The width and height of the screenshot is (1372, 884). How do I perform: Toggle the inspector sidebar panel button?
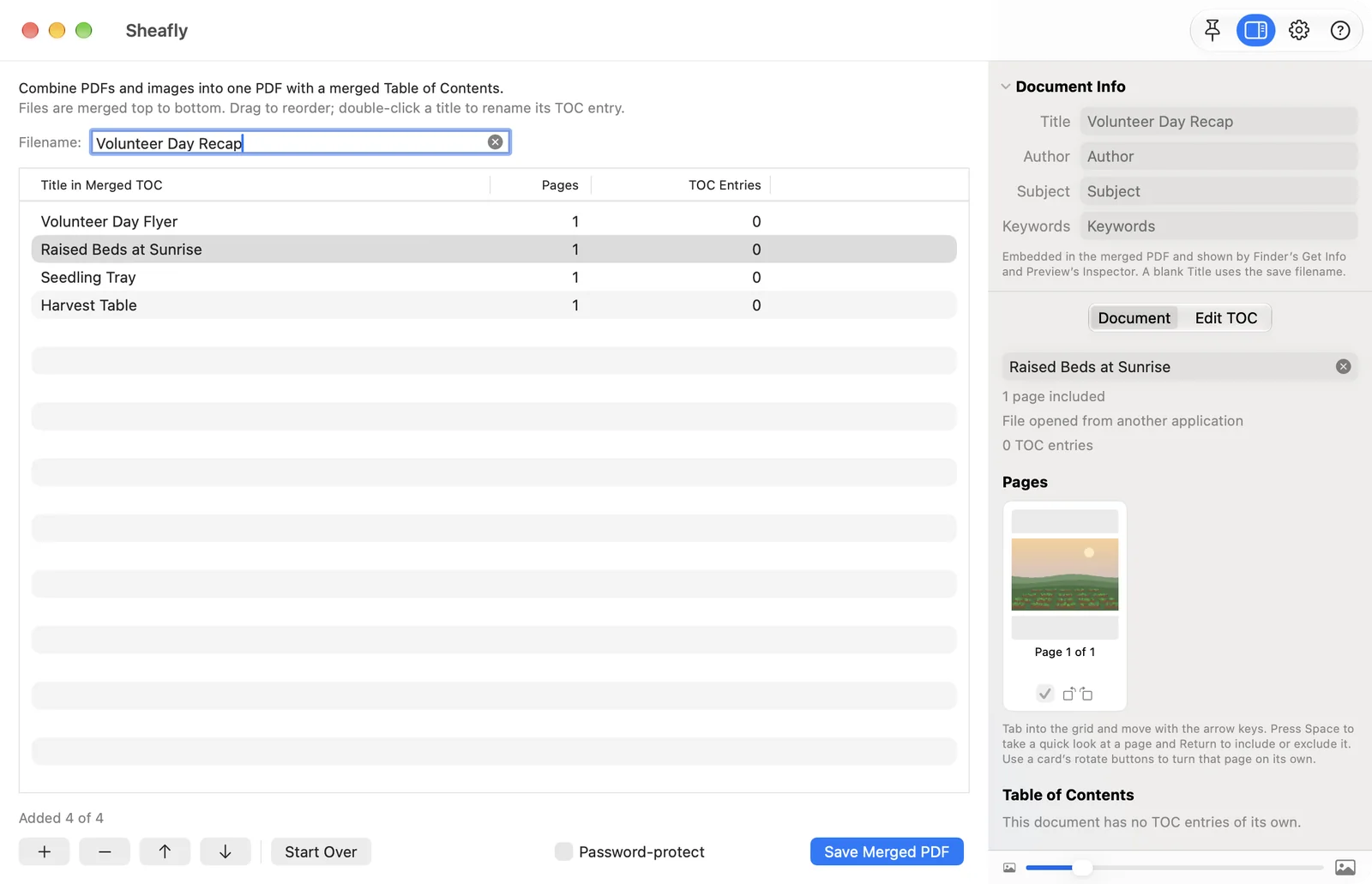click(x=1255, y=31)
